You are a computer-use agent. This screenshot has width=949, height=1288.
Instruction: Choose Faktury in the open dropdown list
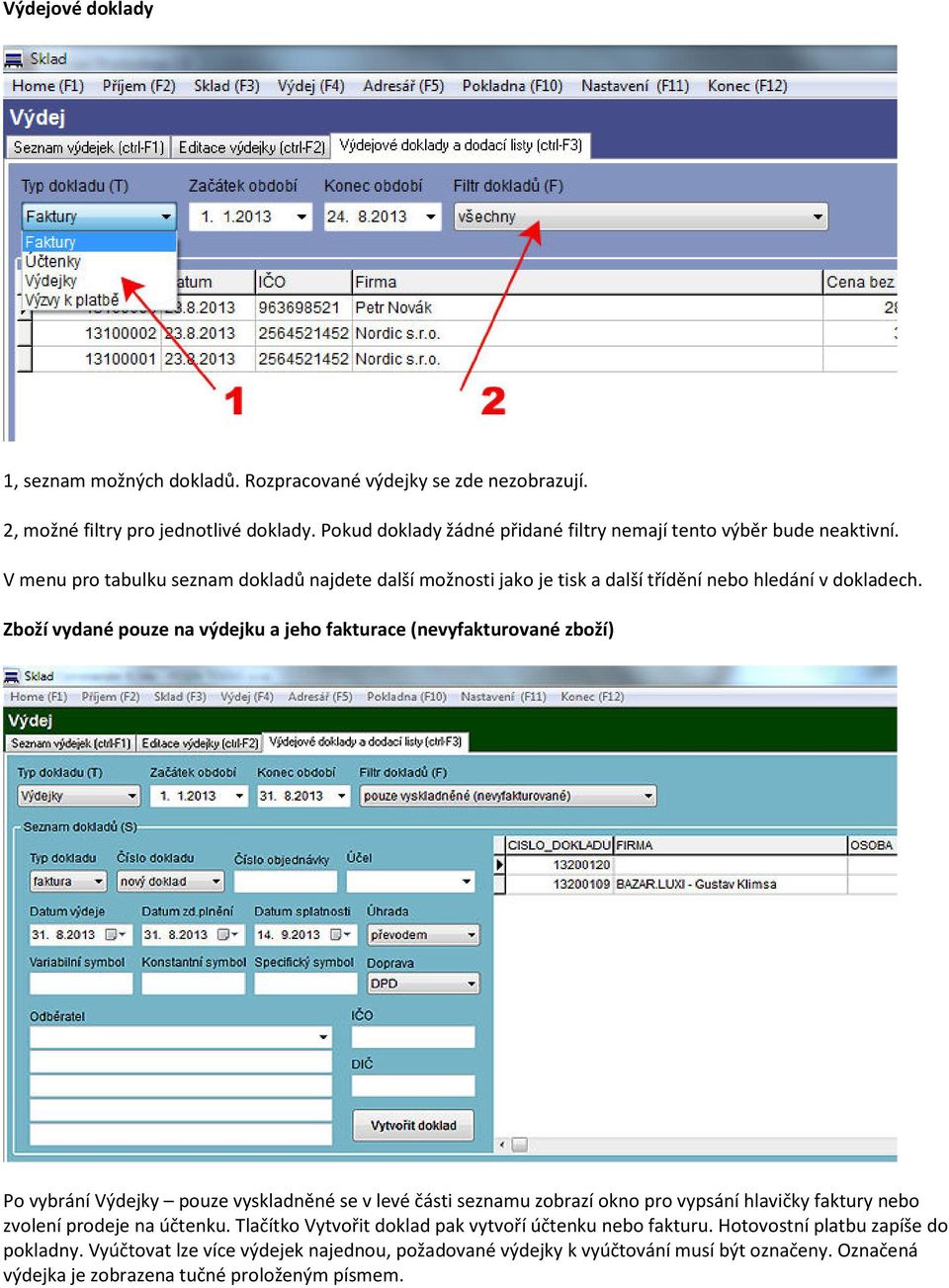[99, 242]
